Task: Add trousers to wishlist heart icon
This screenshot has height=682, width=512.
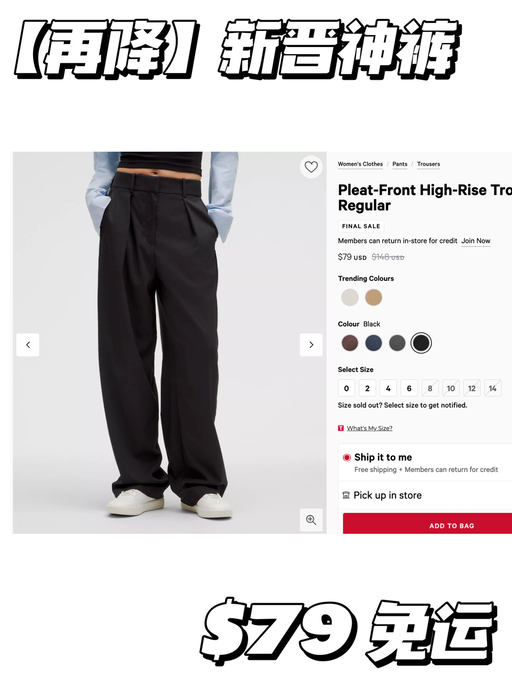Action: click(x=311, y=167)
